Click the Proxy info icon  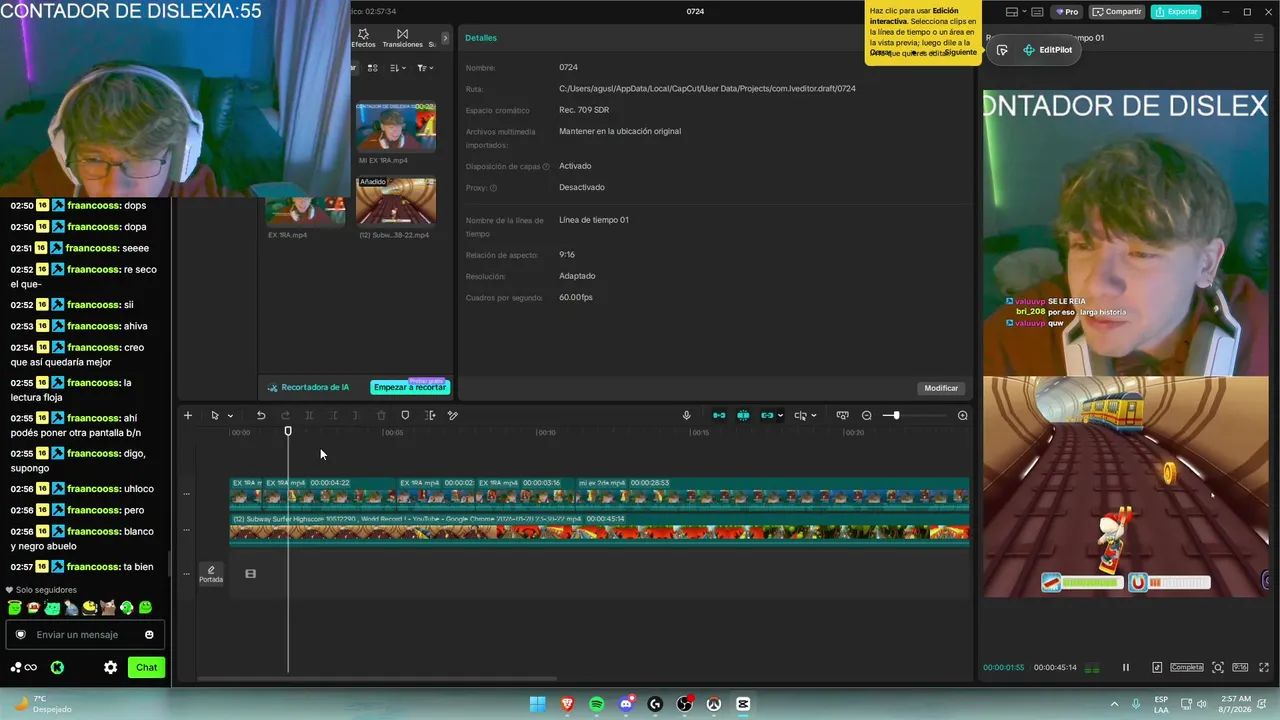tap(493, 188)
